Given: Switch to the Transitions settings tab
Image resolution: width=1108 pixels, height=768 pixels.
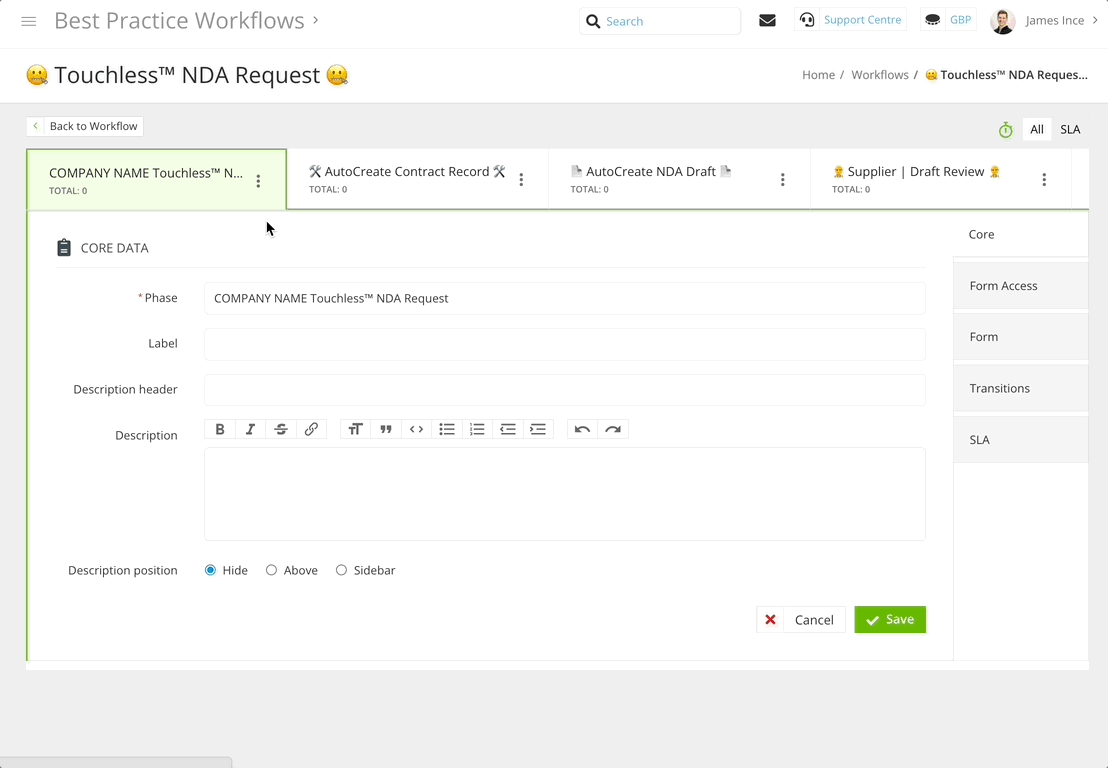Looking at the screenshot, I should 1000,388.
